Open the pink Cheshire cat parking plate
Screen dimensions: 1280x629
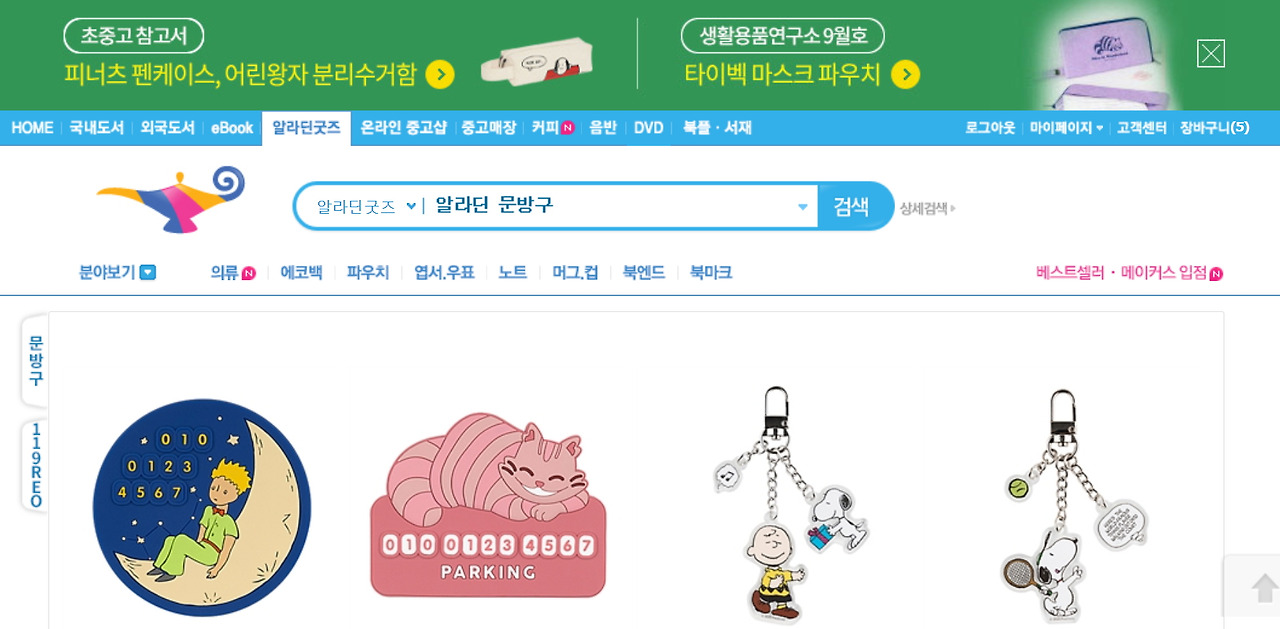489,505
